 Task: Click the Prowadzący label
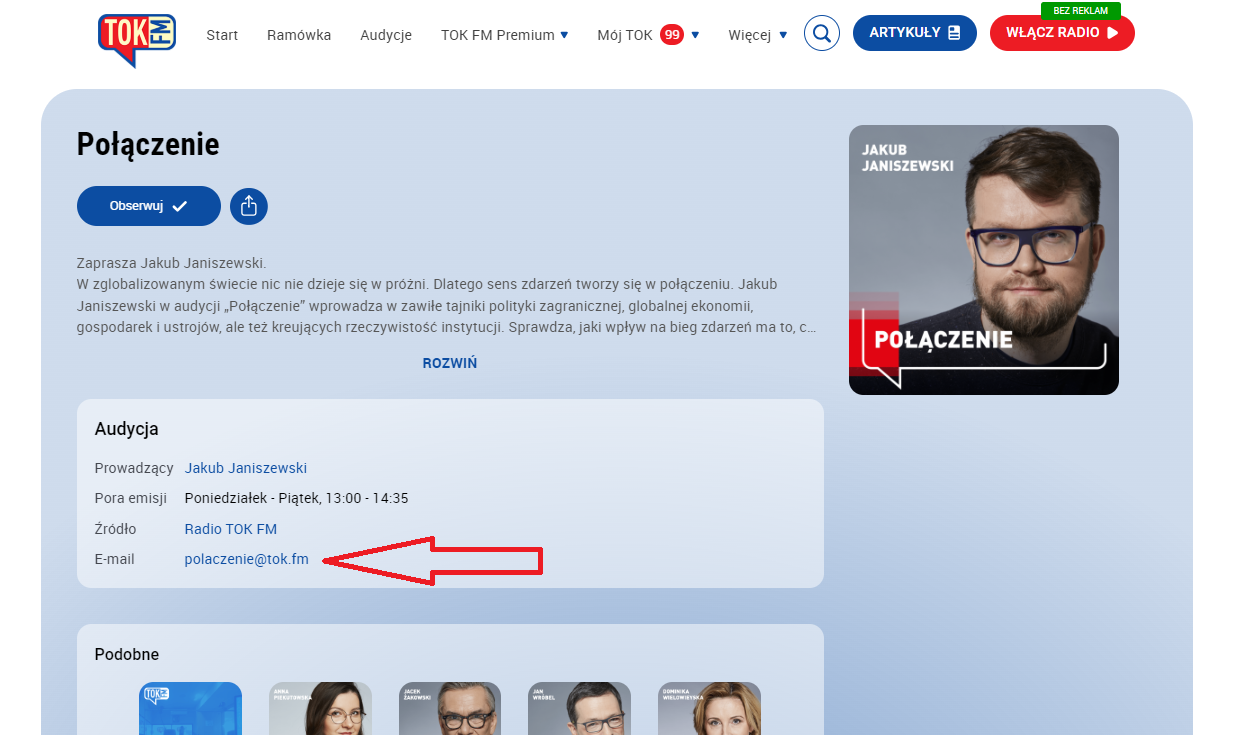pos(134,468)
